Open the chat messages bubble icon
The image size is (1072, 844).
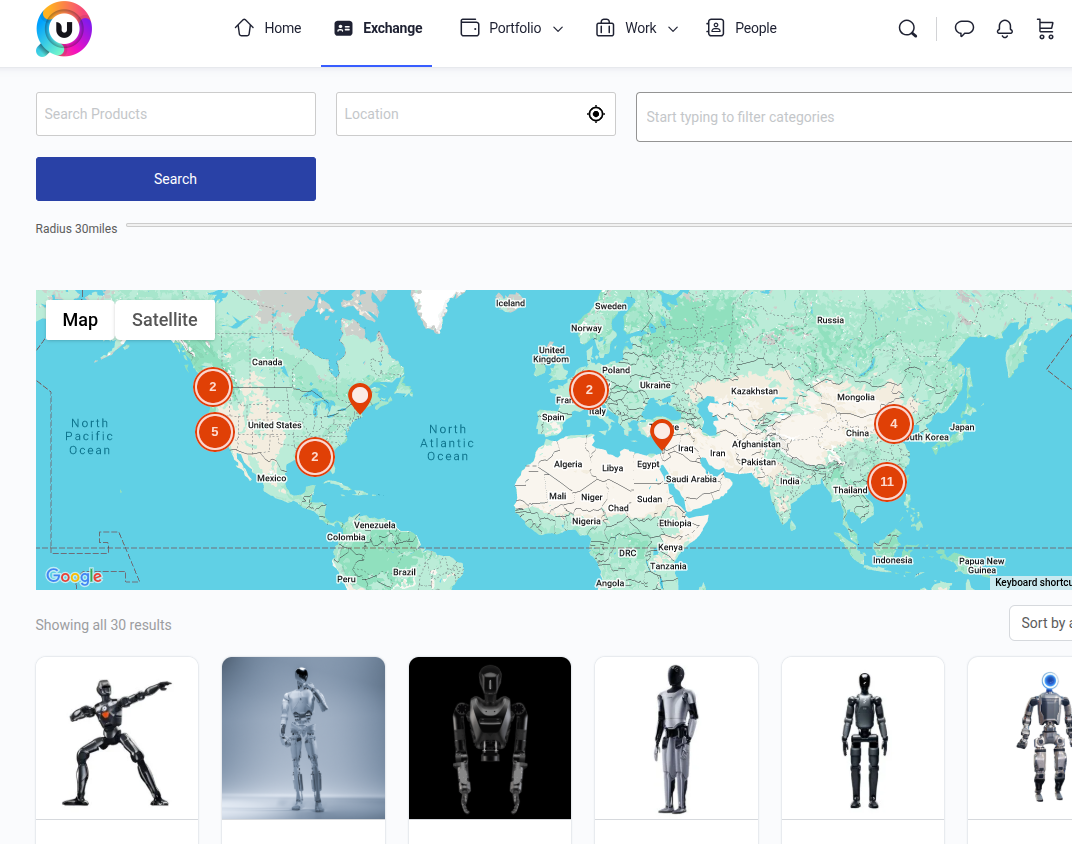(x=964, y=29)
